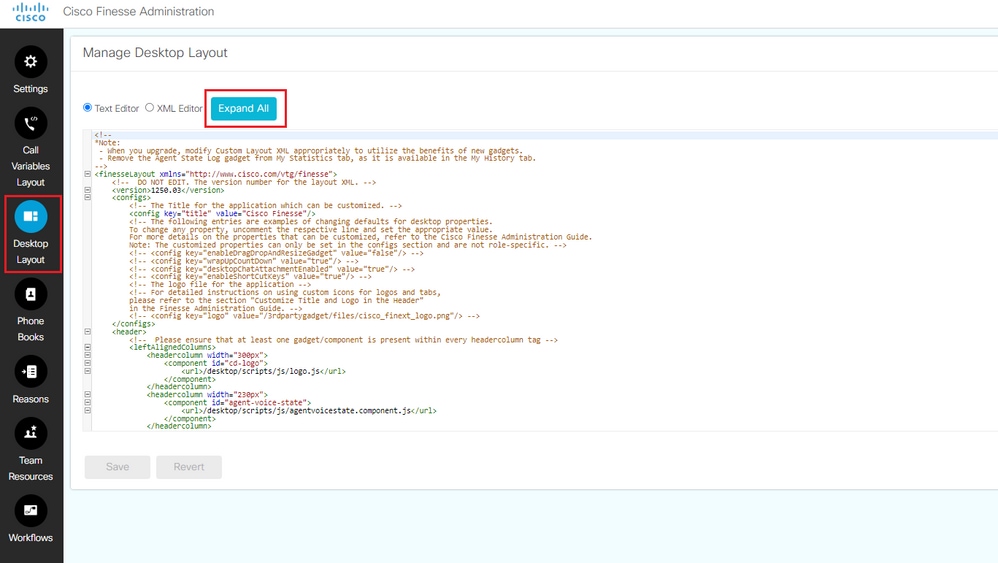Screen dimensions: 998x563
Task: Collapse the version element fold marker
Action: point(88,190)
